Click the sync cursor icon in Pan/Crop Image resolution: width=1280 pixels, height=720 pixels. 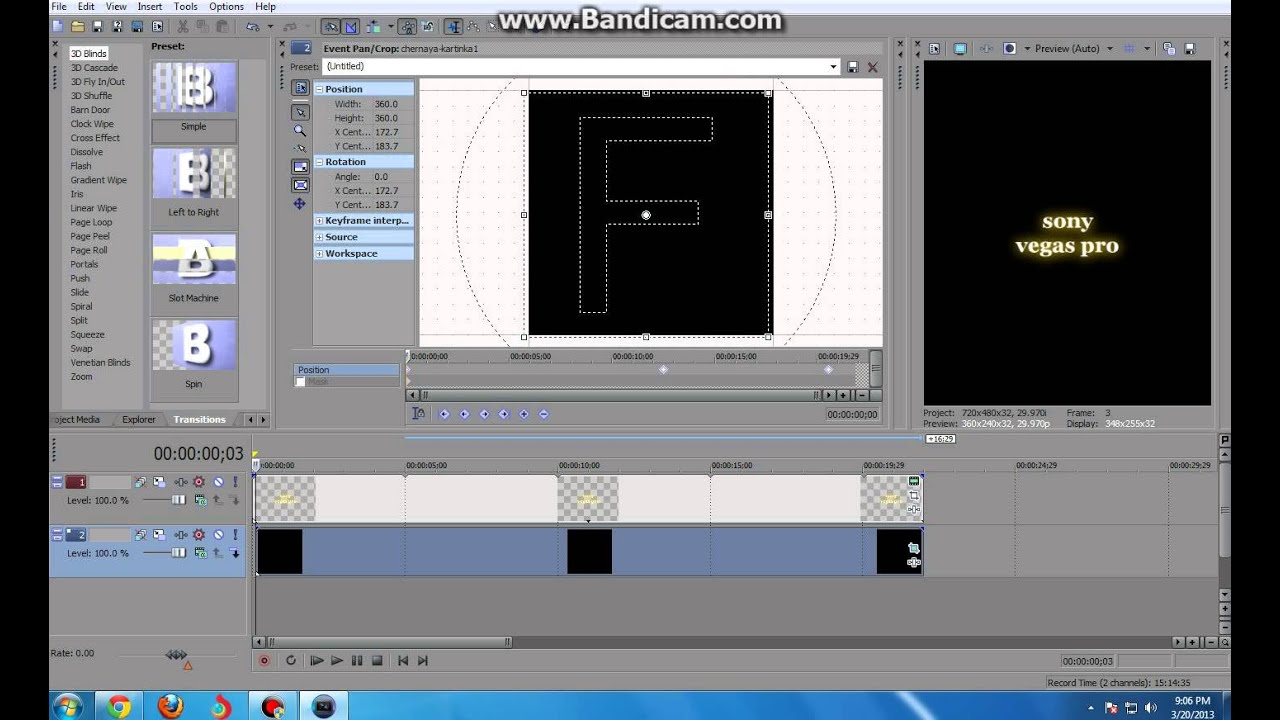click(418, 414)
